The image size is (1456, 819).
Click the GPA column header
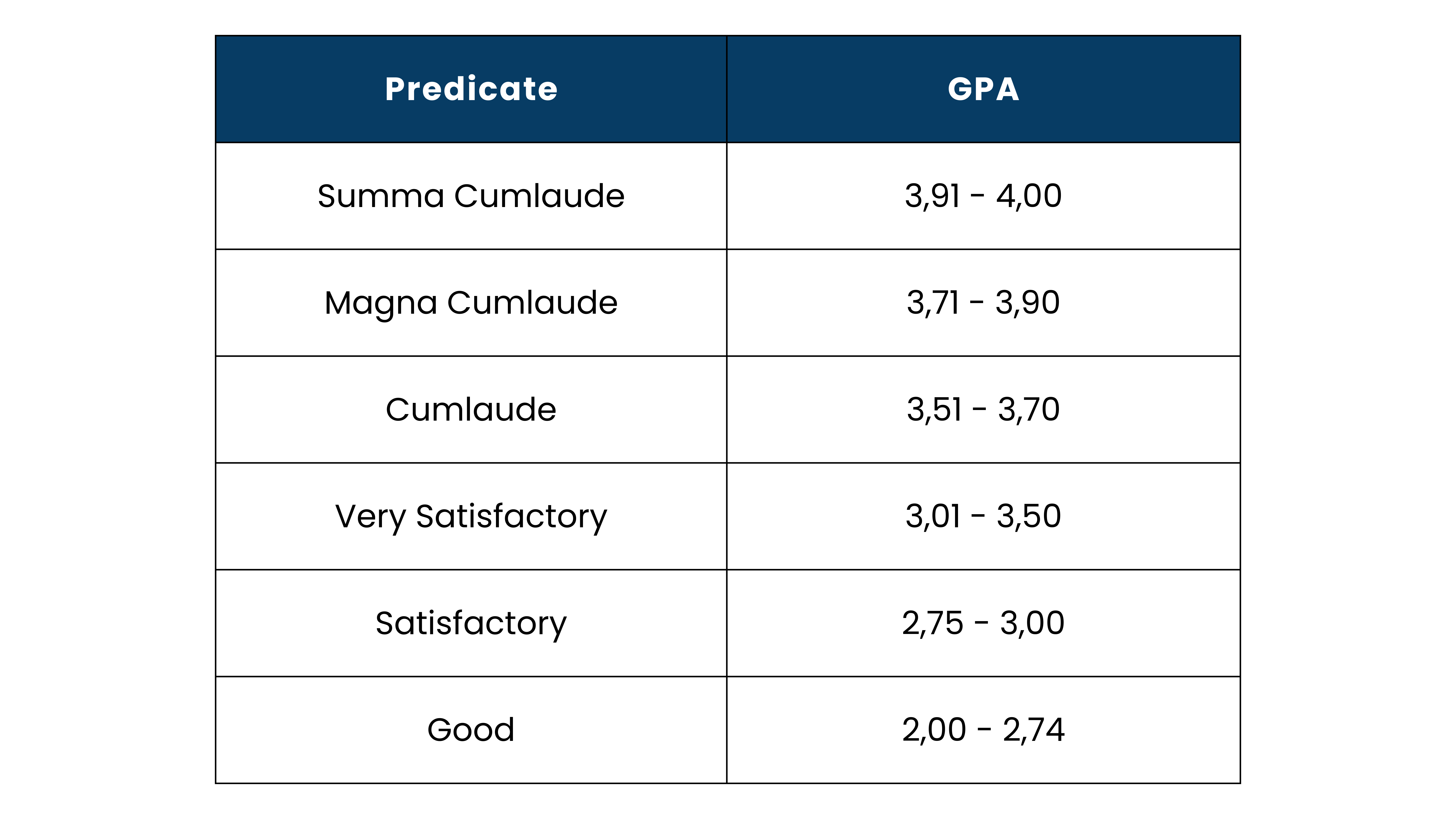click(x=984, y=89)
